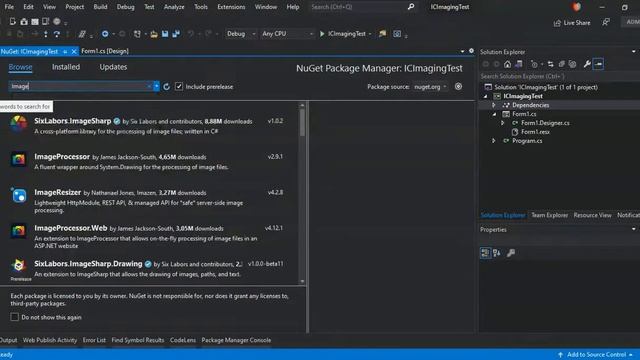Check Do not show this again

coord(15,317)
